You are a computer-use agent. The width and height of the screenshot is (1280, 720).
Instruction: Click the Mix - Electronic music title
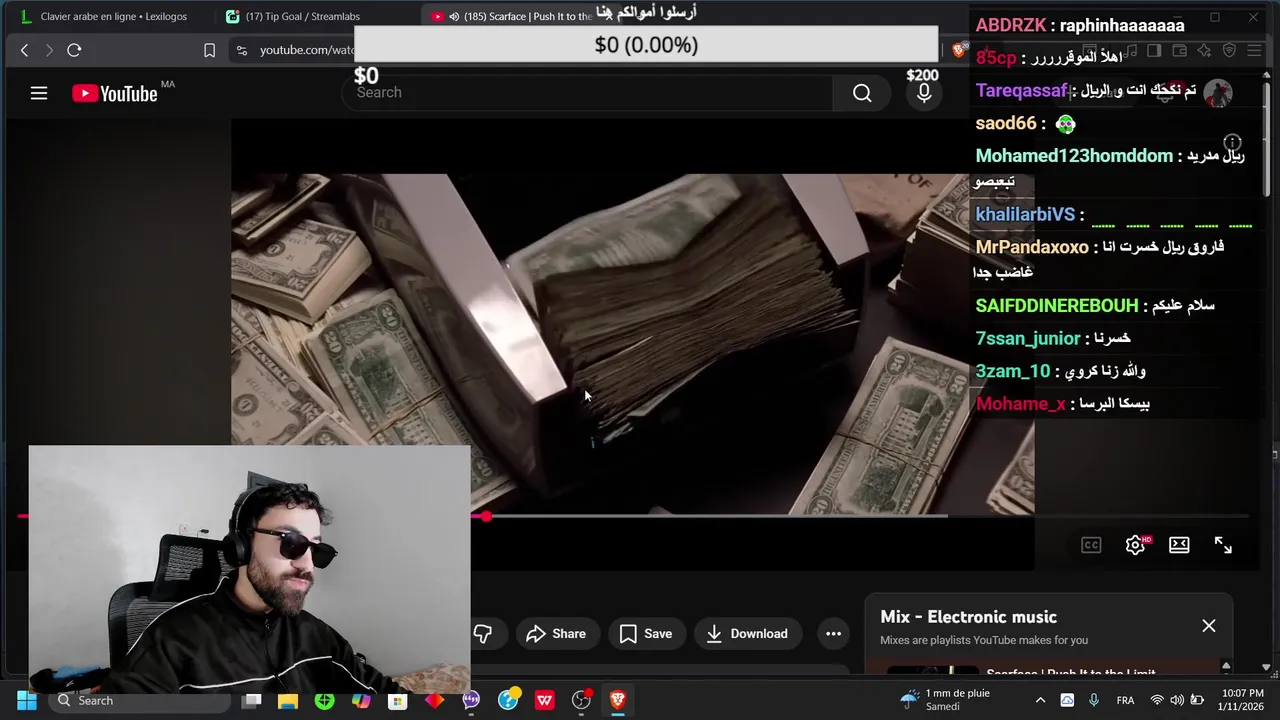968,617
